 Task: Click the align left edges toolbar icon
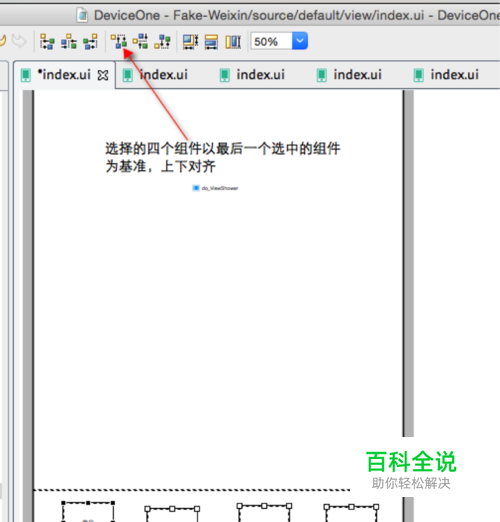pos(47,42)
